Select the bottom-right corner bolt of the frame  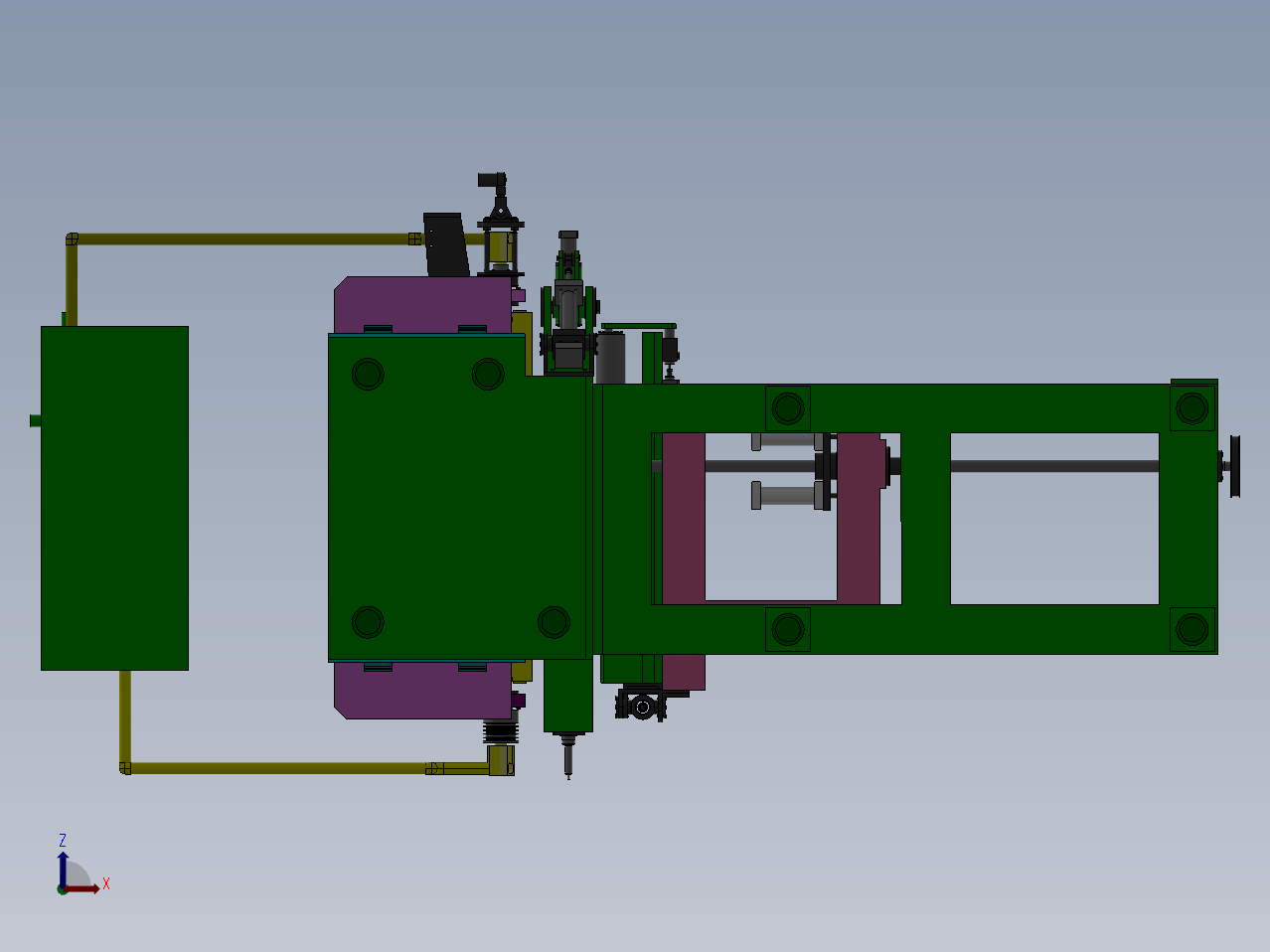[x=1192, y=629]
